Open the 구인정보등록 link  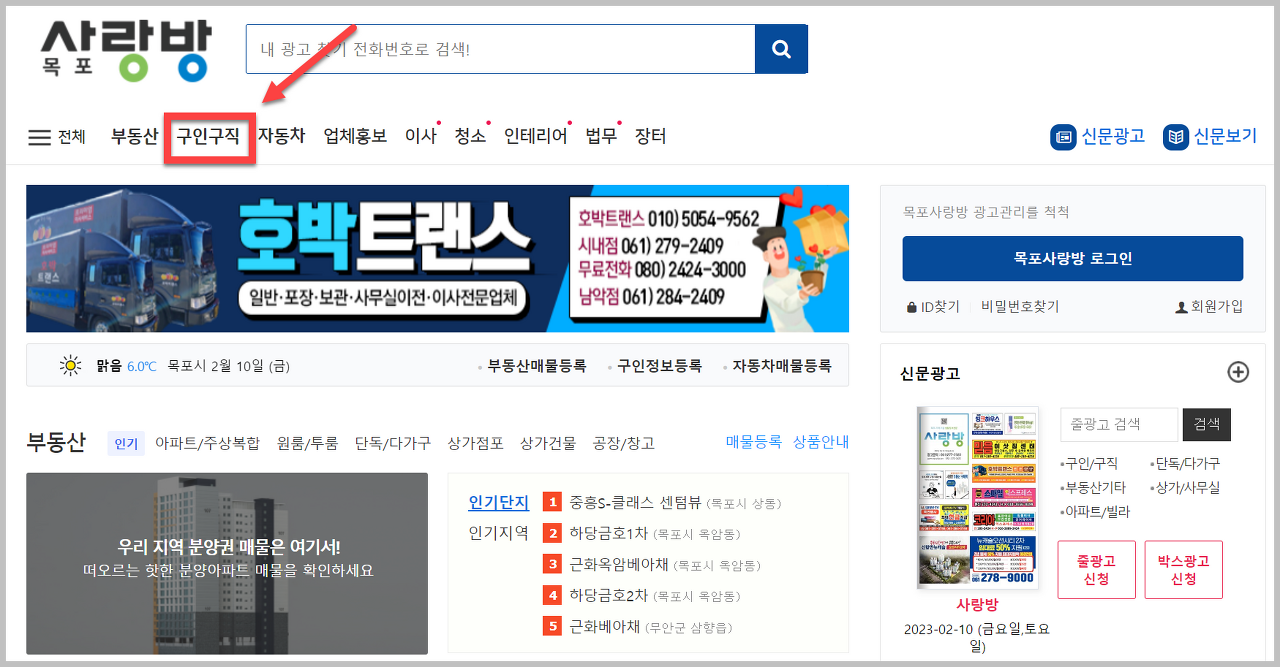point(659,366)
